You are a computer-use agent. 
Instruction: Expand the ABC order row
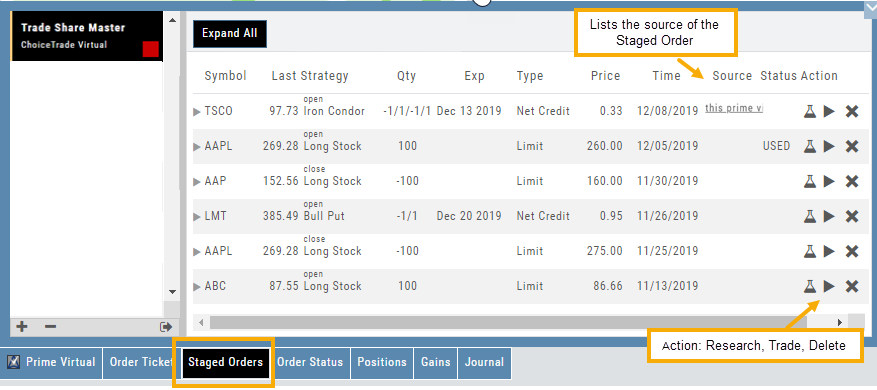[196, 287]
